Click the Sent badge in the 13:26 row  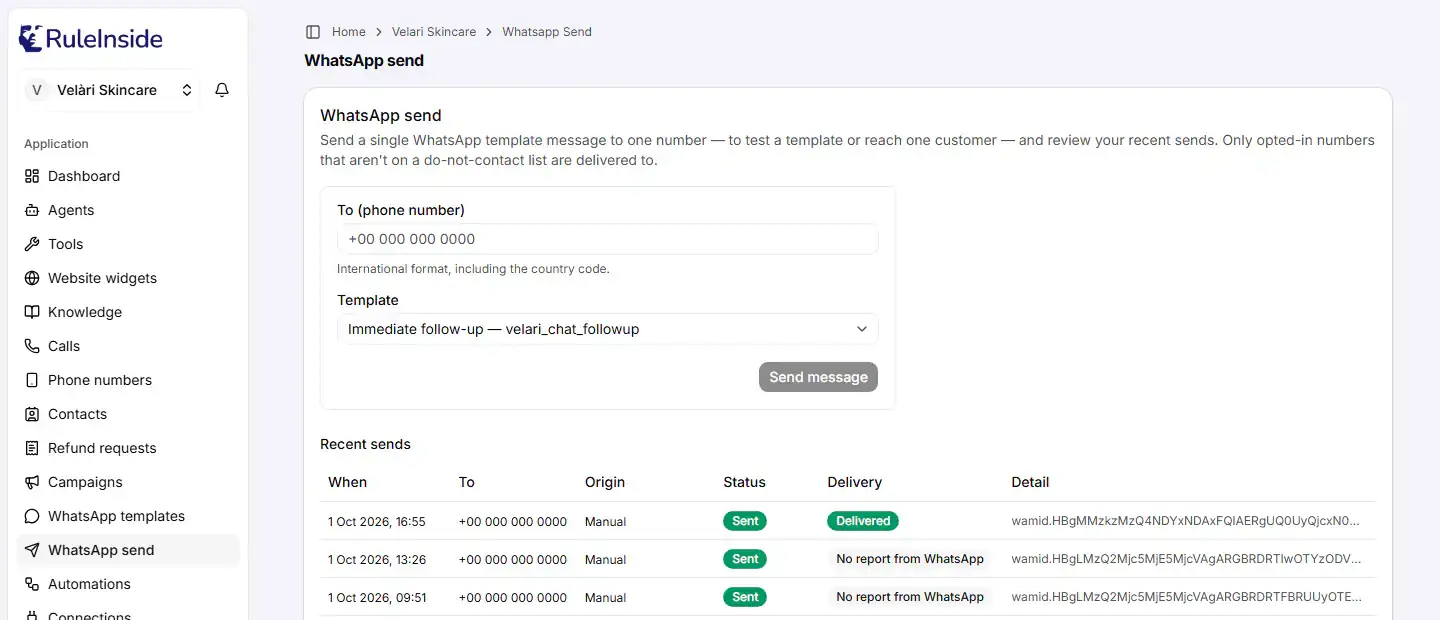tap(745, 559)
